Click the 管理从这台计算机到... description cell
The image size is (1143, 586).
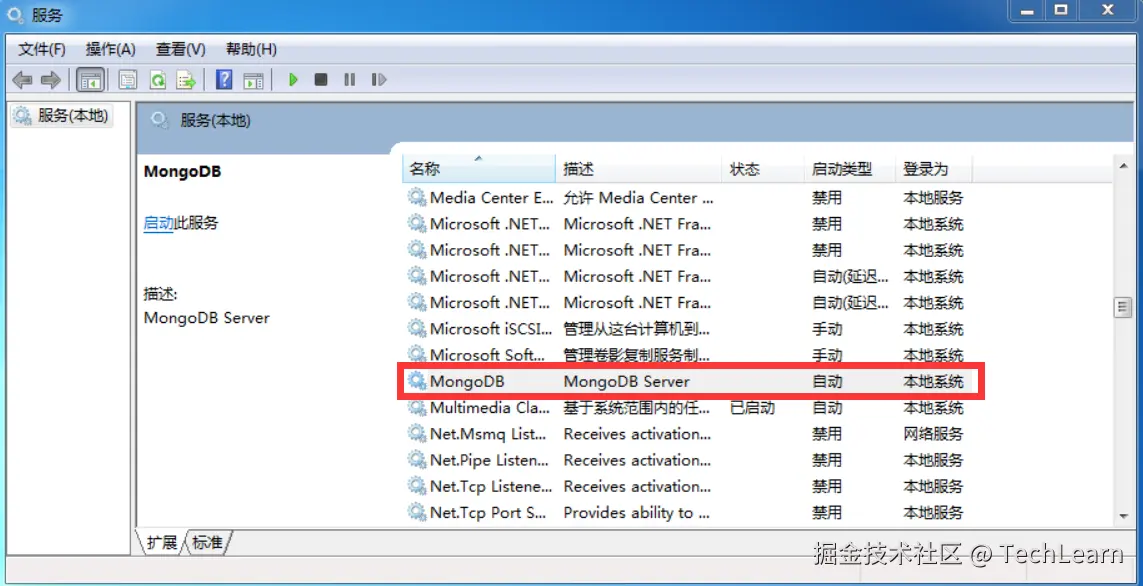[x=637, y=329]
